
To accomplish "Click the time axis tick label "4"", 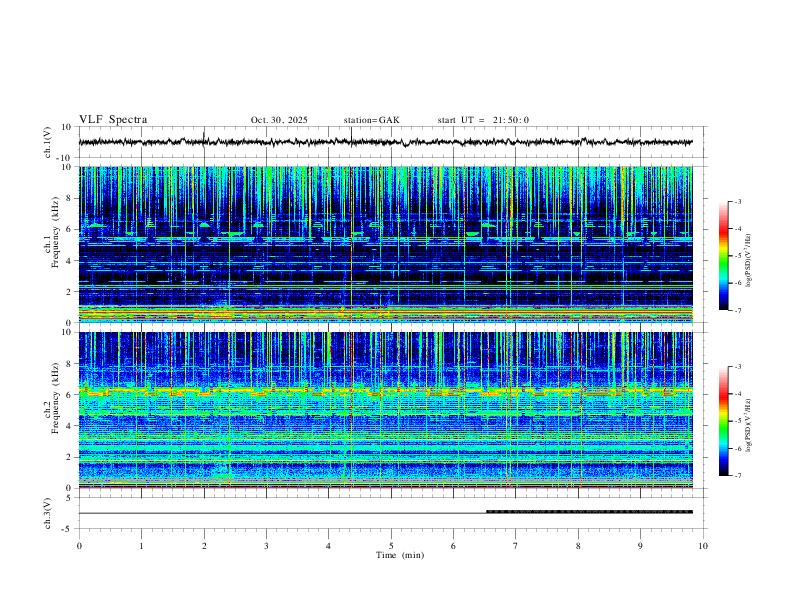I will tap(328, 546).
